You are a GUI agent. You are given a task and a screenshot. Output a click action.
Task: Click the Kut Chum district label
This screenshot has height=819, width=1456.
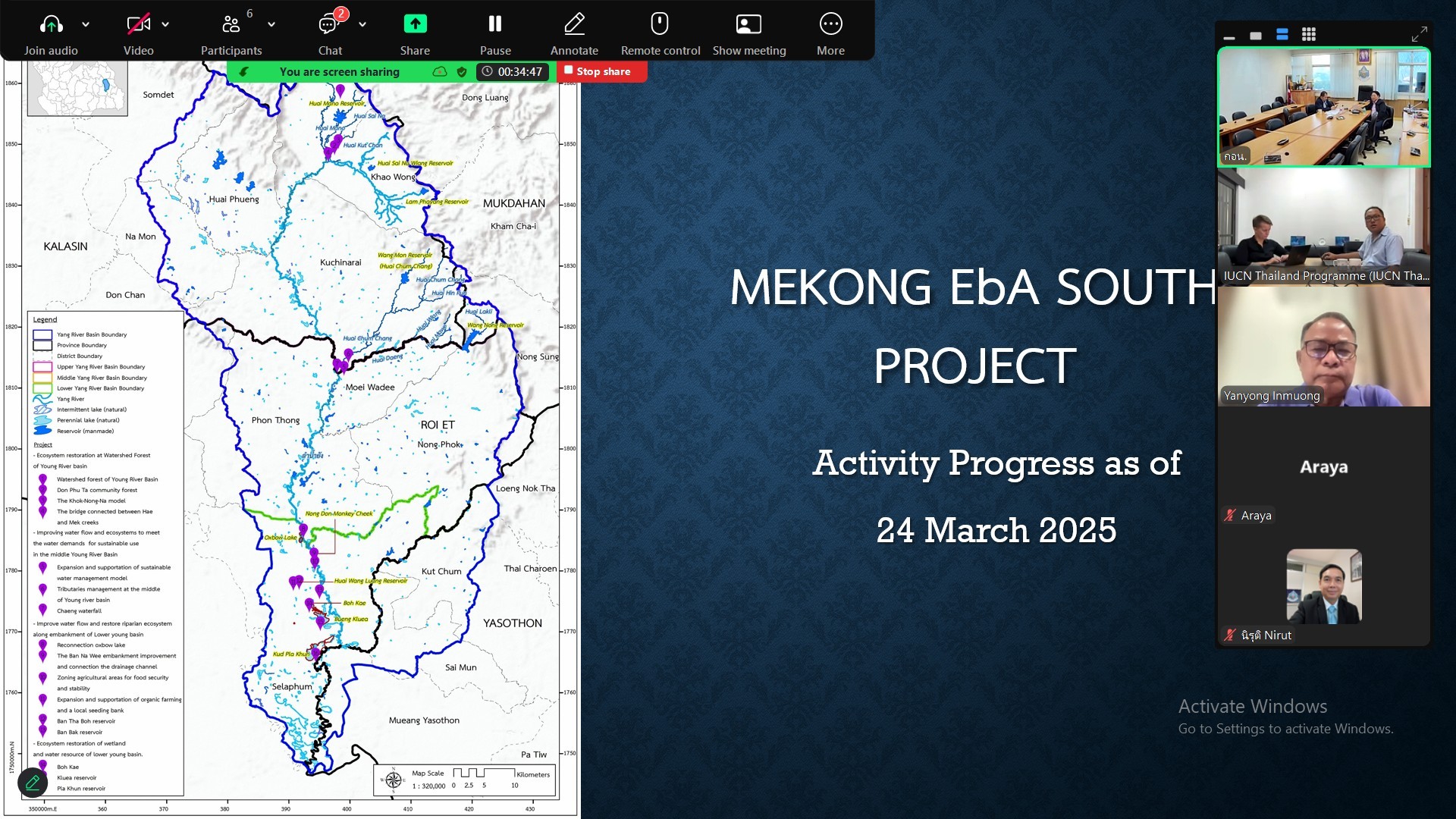pos(441,571)
